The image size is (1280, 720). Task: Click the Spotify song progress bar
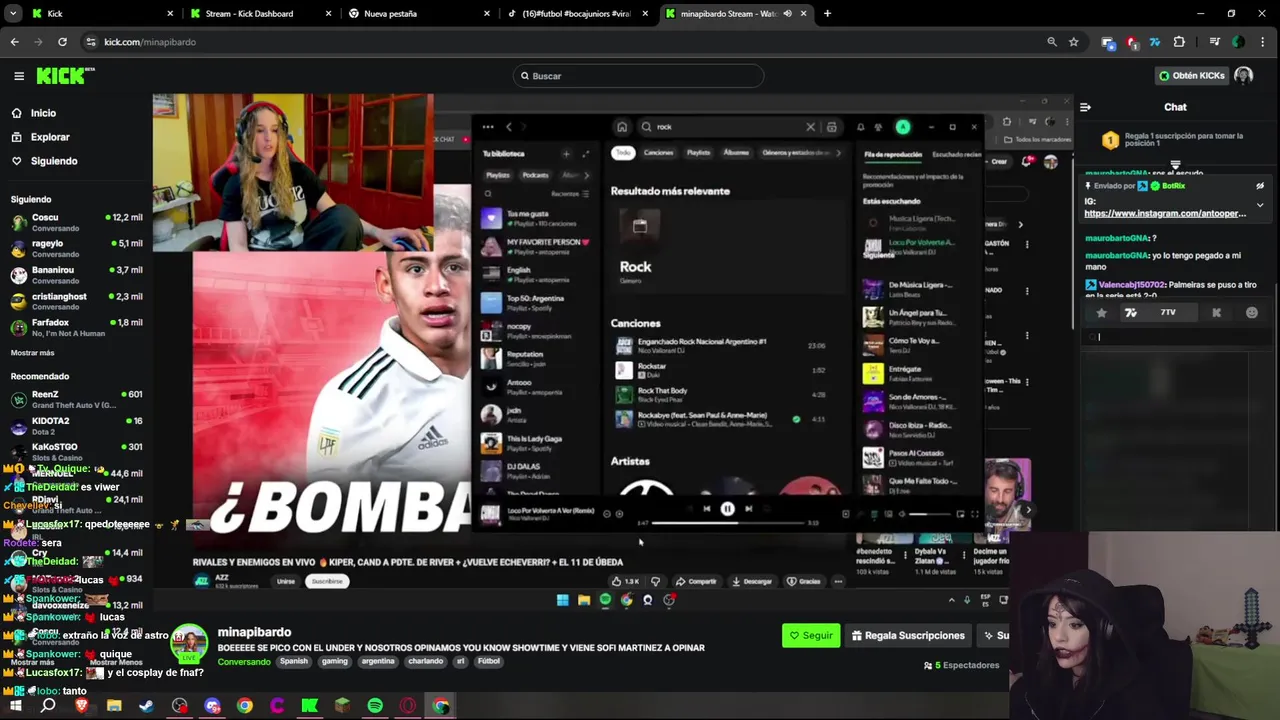click(727, 523)
